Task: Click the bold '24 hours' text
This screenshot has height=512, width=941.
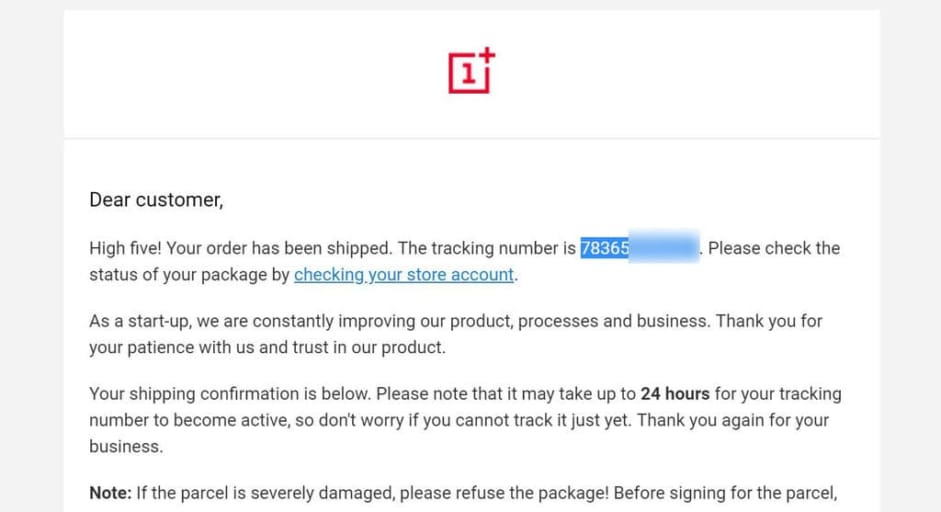Action: pyautogui.click(x=675, y=394)
